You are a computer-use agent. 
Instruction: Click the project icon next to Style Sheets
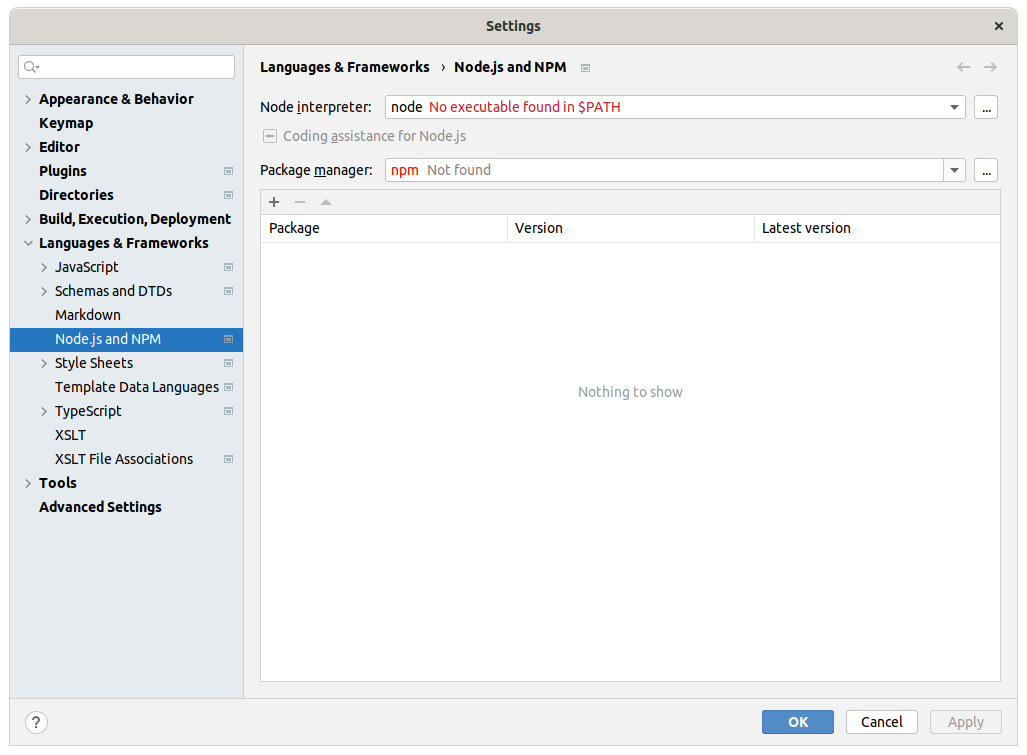[x=229, y=363]
